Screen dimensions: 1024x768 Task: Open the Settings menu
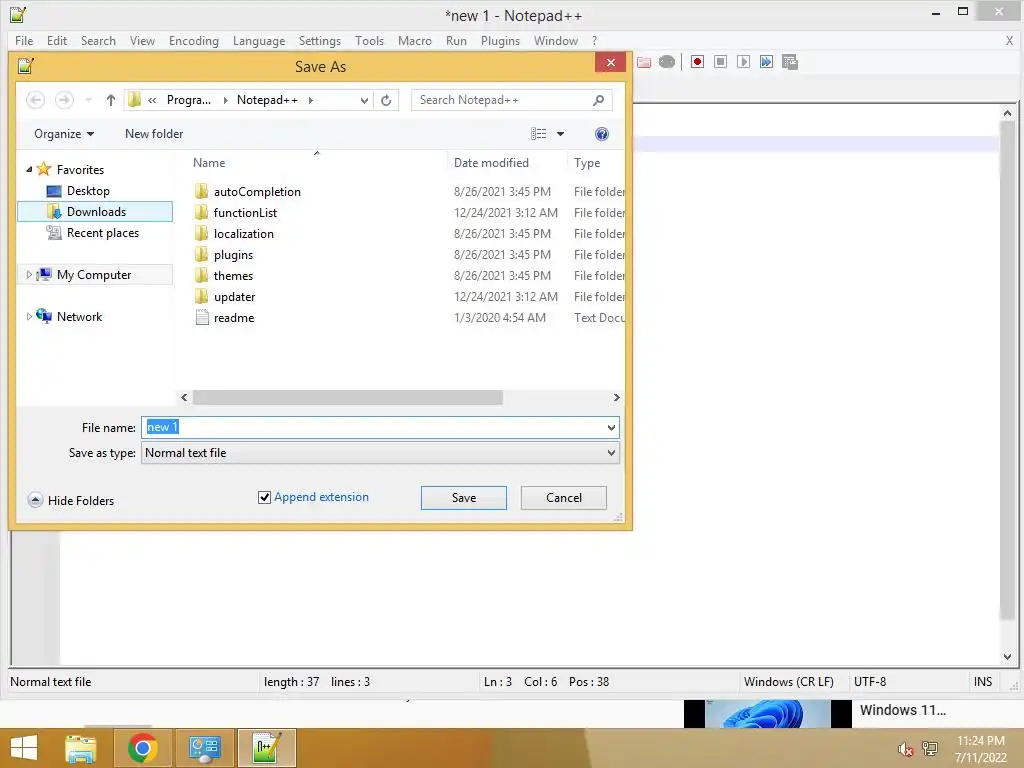(320, 40)
